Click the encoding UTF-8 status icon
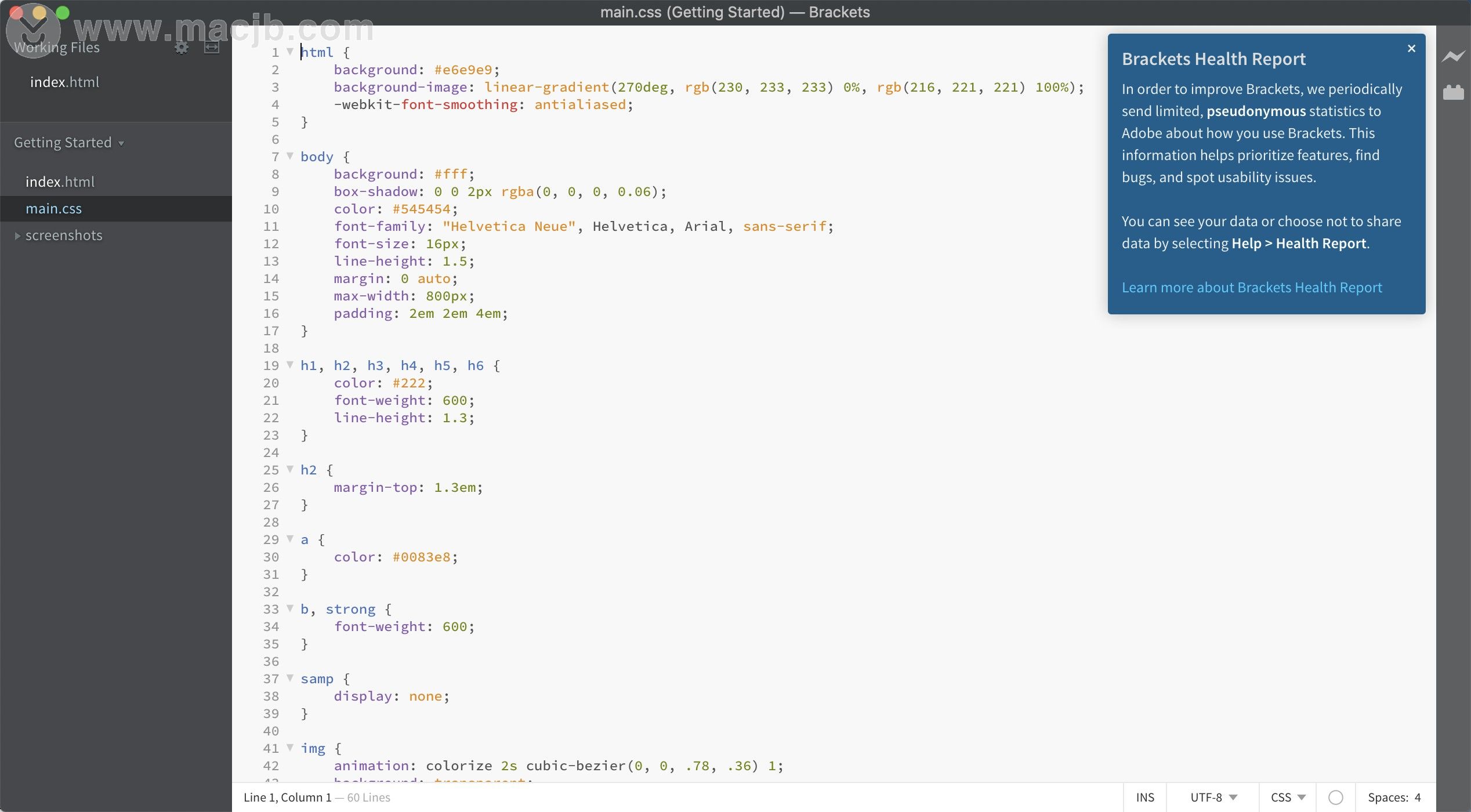Image resolution: width=1471 pixels, height=812 pixels. (x=1214, y=797)
